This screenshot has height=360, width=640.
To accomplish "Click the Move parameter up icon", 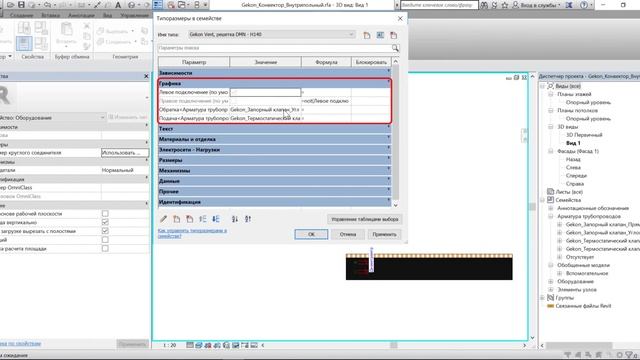I will (x=203, y=219).
